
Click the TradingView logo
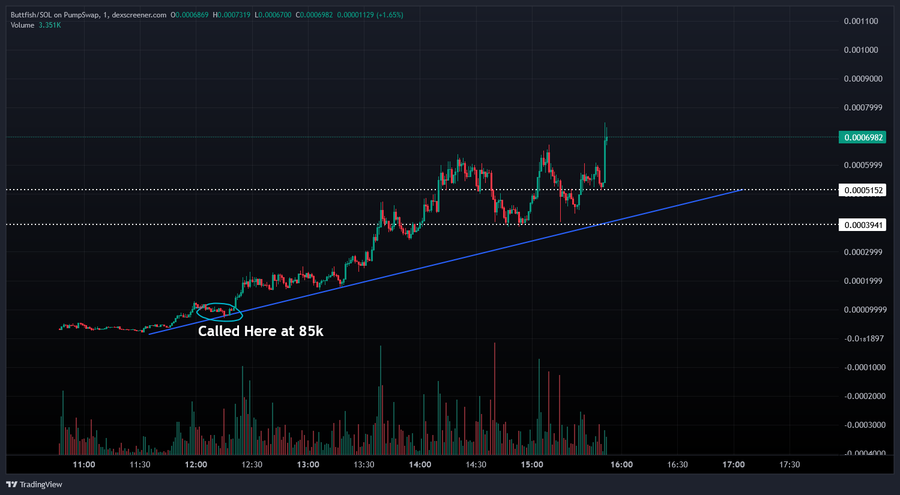[x=34, y=485]
